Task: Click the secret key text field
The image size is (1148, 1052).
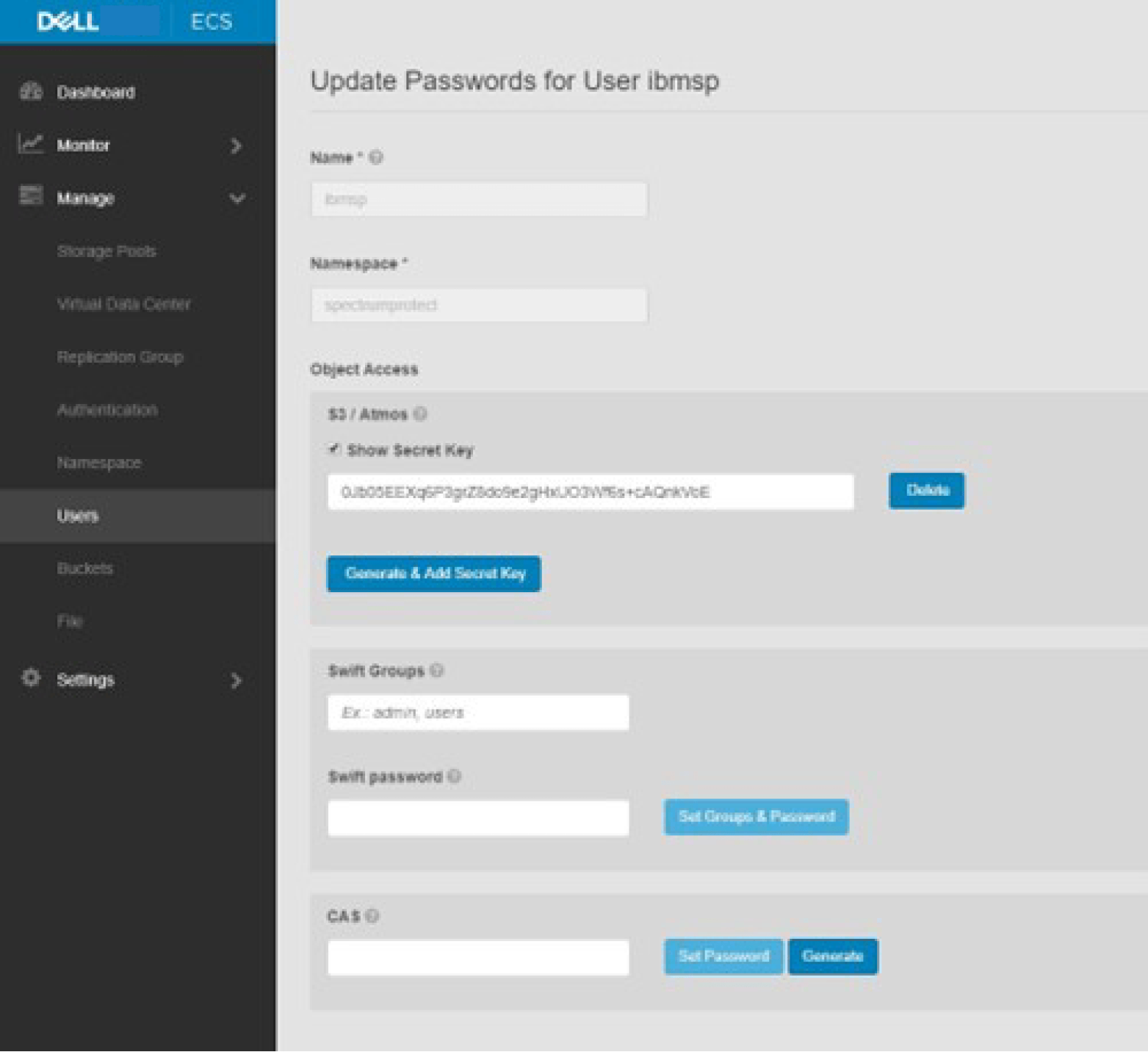Action: pyautogui.click(x=591, y=491)
